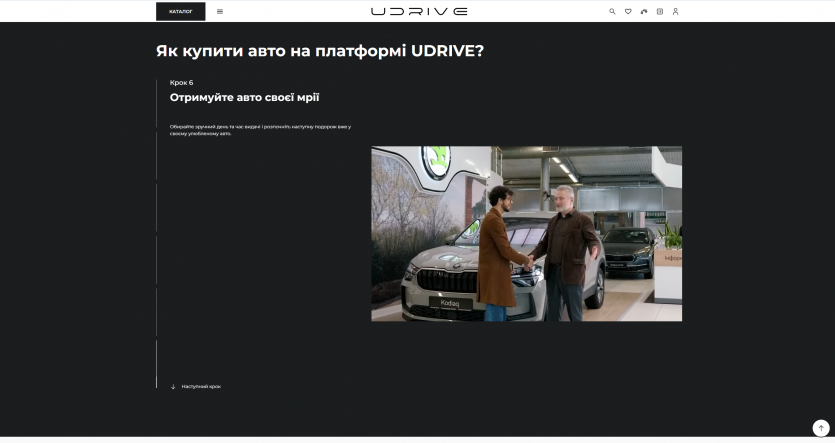Click the Крок 6 step label
The height and width of the screenshot is (443, 835).
click(x=182, y=82)
